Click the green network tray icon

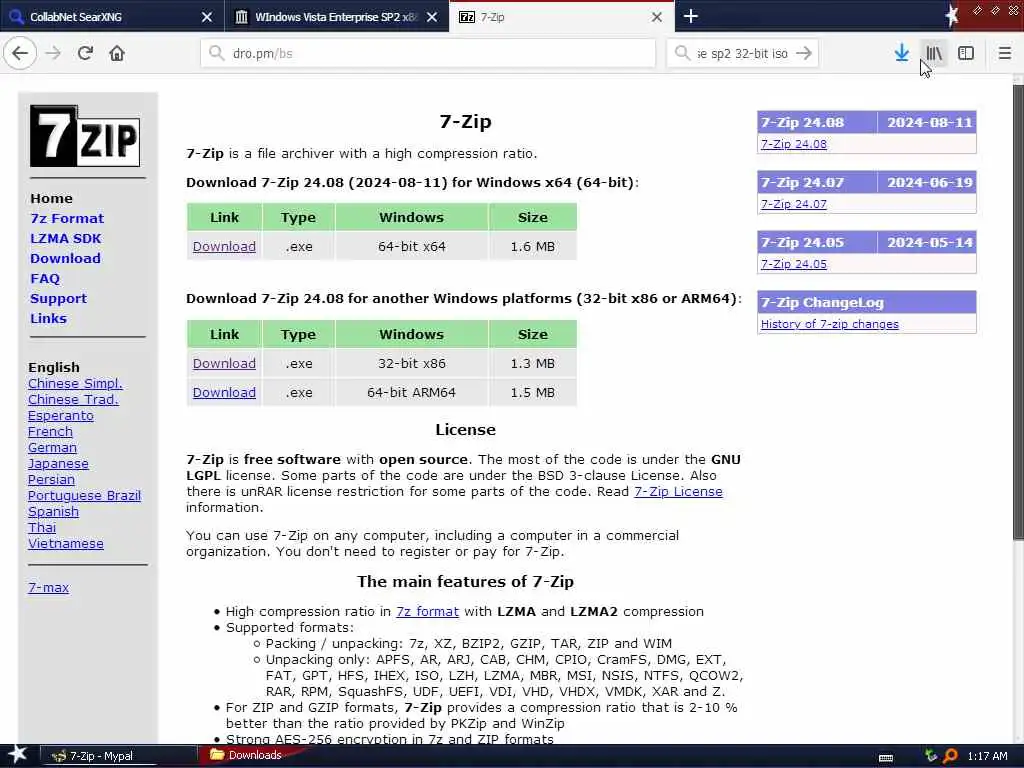pos(931,756)
